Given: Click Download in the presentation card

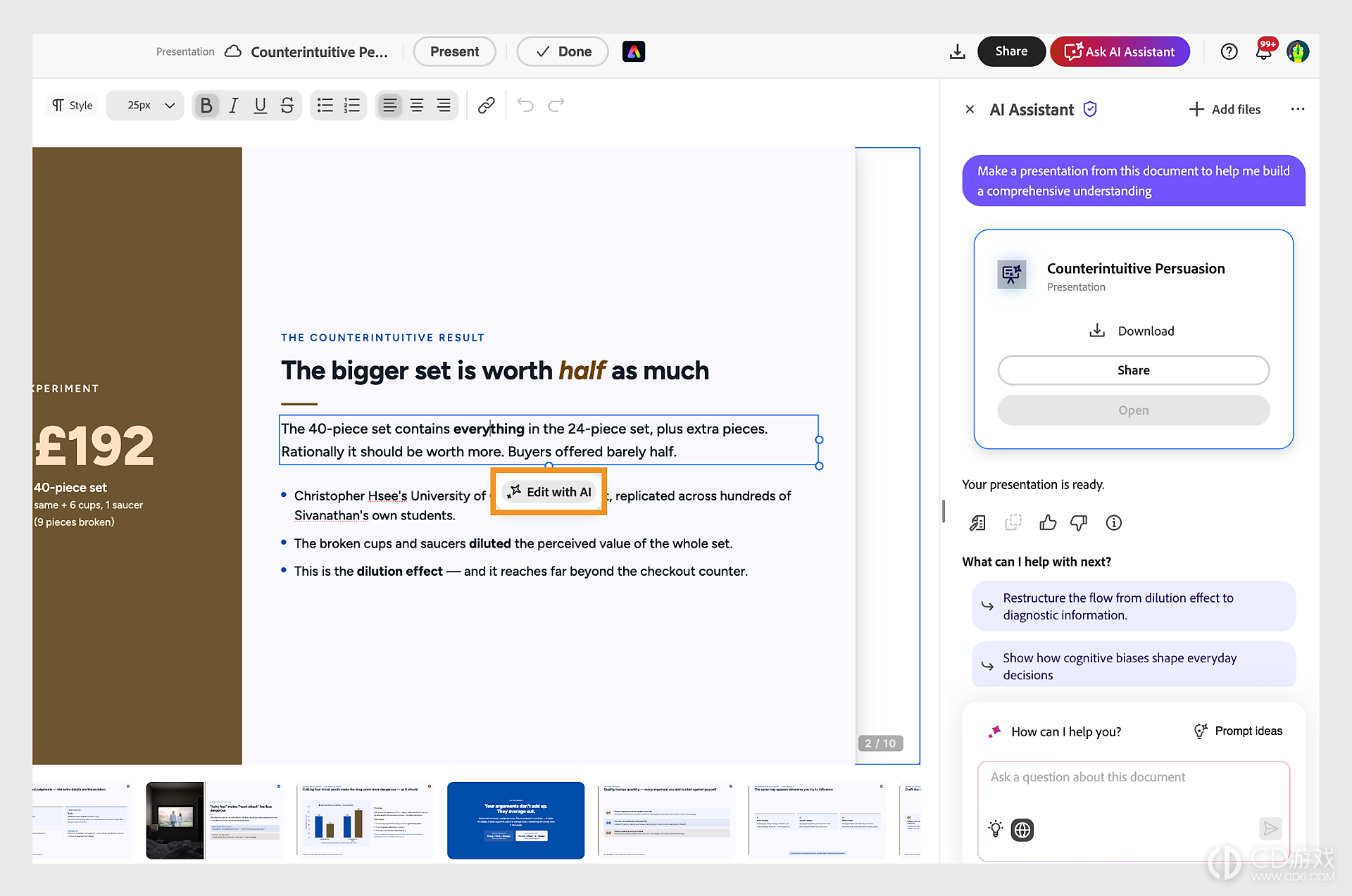Looking at the screenshot, I should (x=1132, y=331).
